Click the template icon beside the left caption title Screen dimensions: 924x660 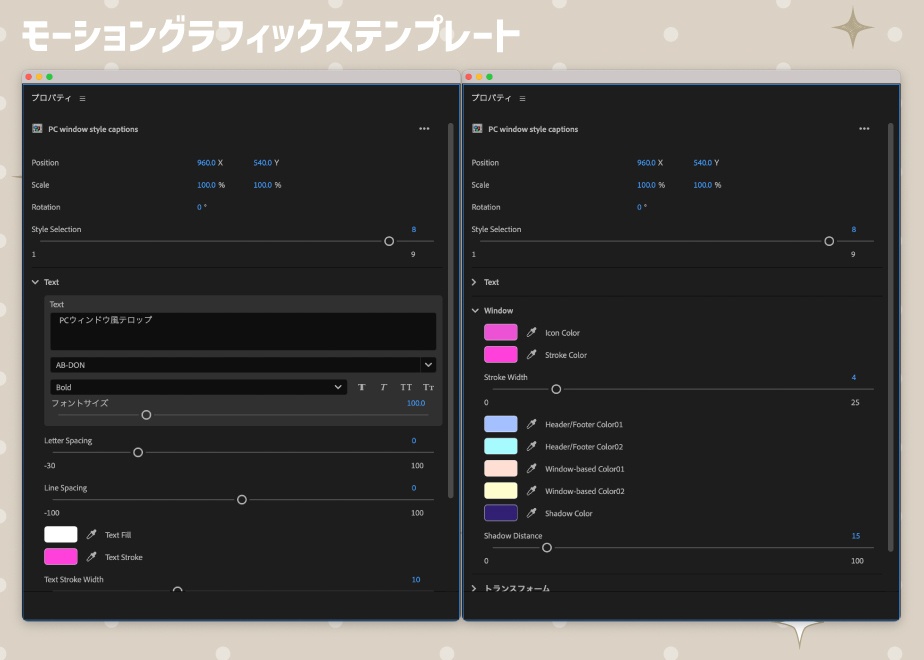coord(37,128)
